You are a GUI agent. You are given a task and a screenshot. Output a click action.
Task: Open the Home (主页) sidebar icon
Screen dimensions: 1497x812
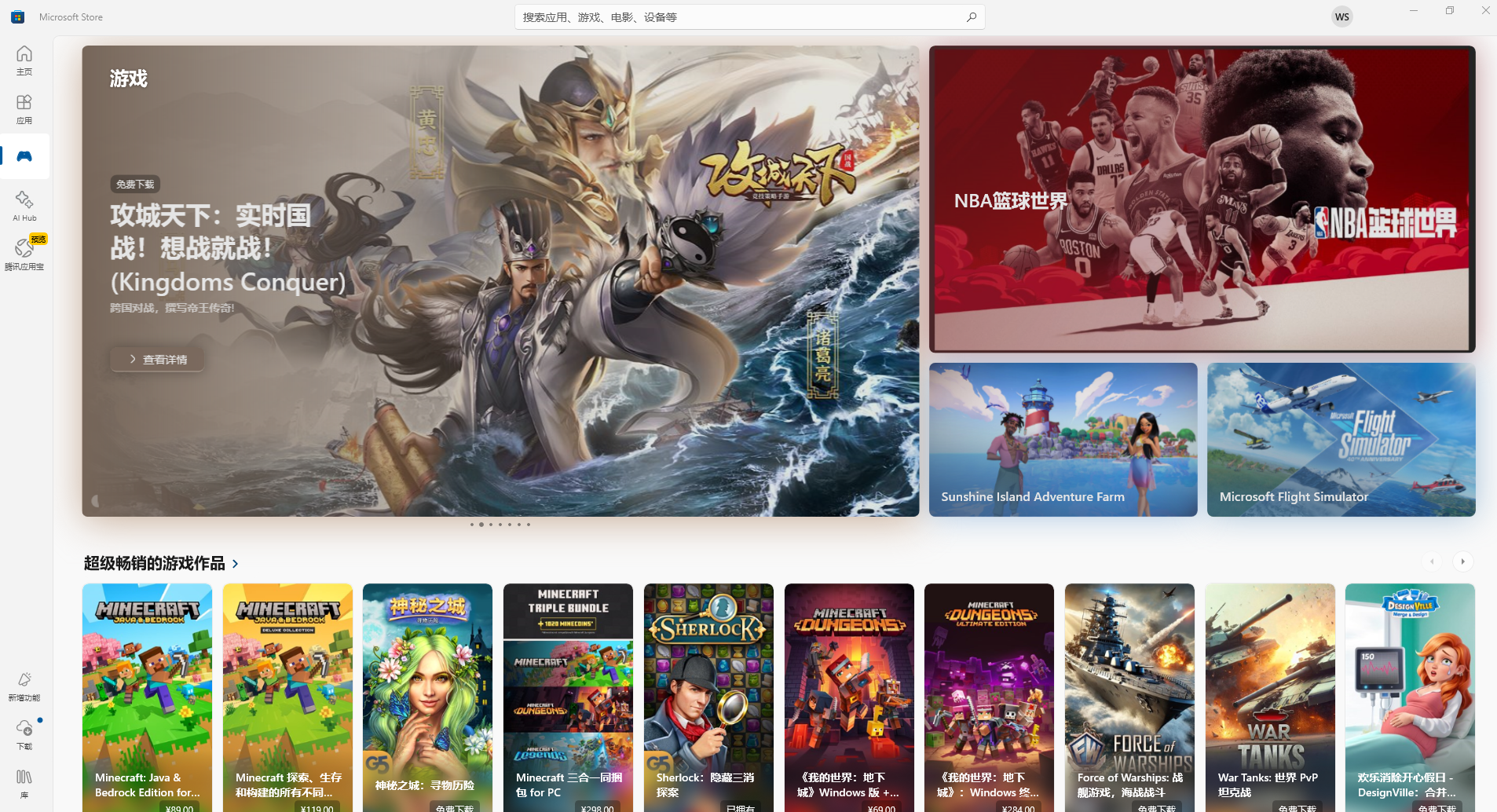[24, 60]
